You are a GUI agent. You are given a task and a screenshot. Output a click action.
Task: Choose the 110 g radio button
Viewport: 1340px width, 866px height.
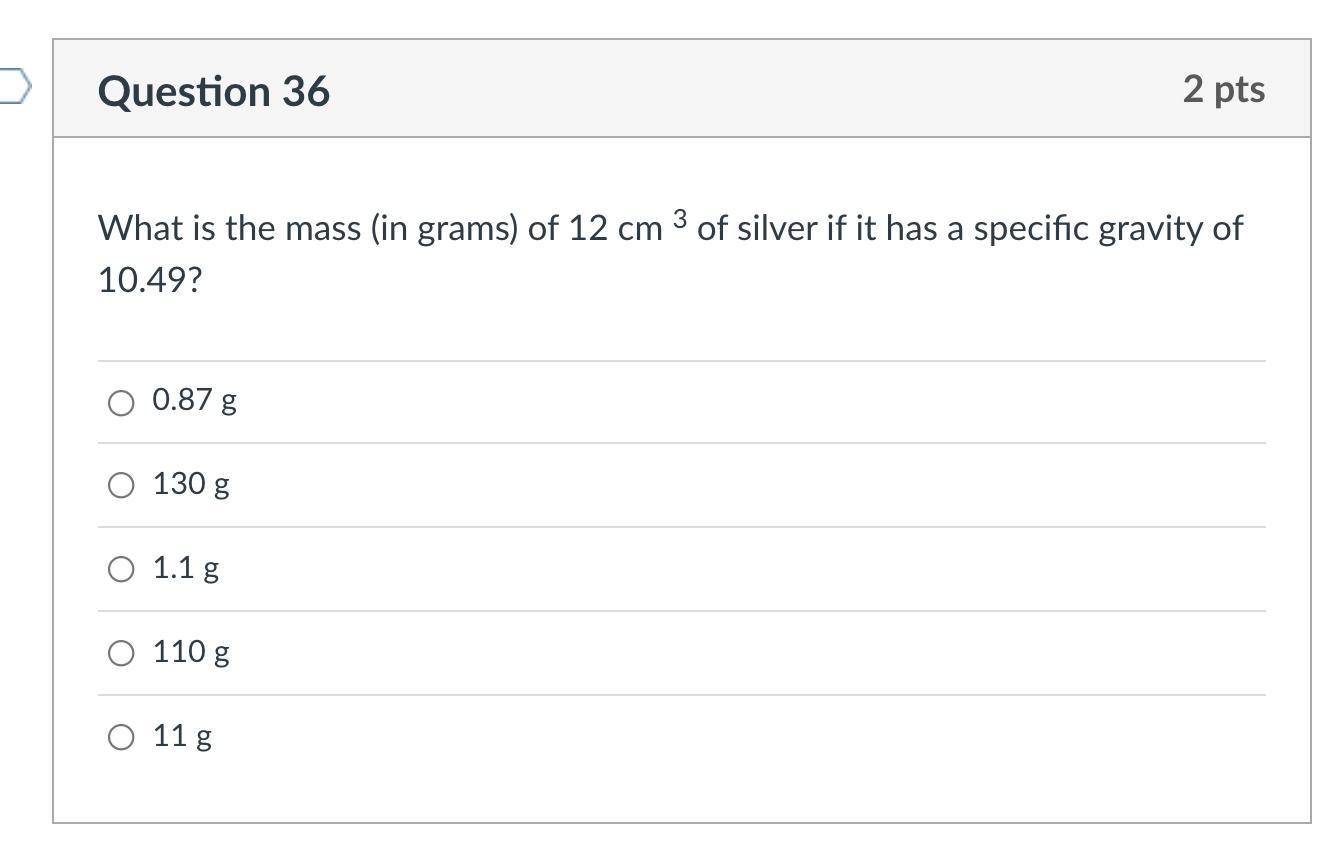click(122, 653)
